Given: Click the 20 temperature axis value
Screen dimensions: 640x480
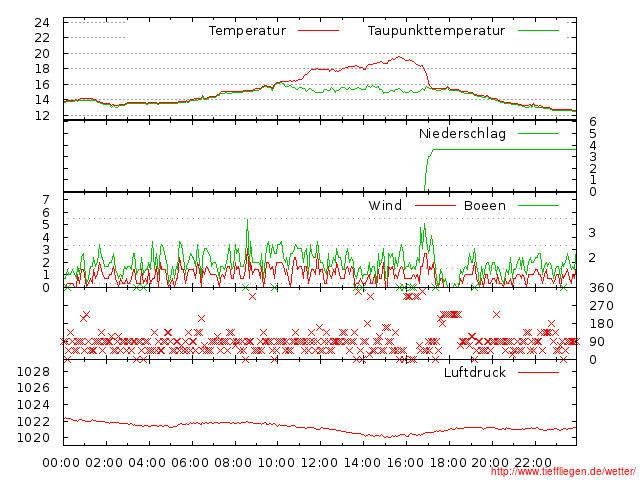Looking at the screenshot, I should click(x=42, y=53).
